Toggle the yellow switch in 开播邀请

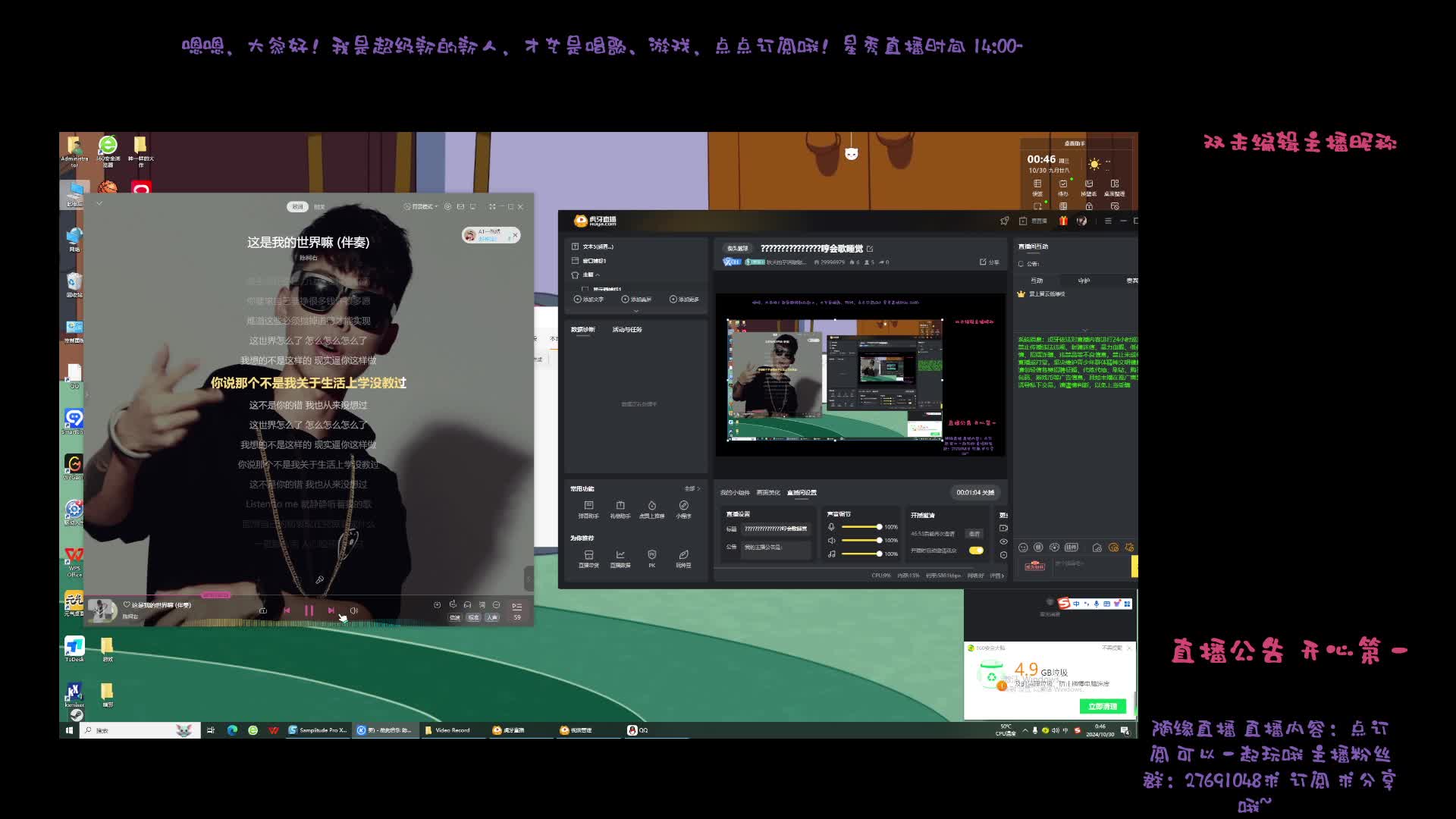tap(976, 551)
